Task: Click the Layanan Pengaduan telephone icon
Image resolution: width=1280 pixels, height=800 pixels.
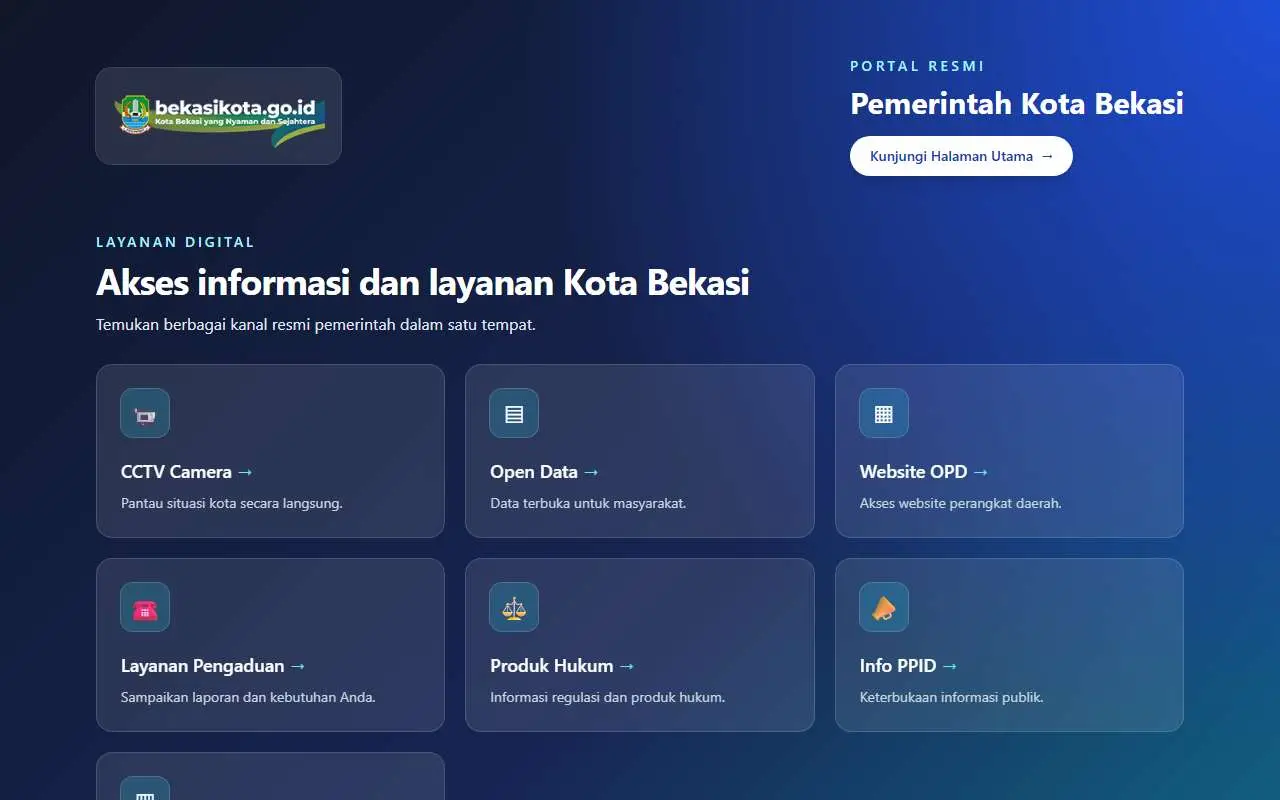Action: click(145, 607)
